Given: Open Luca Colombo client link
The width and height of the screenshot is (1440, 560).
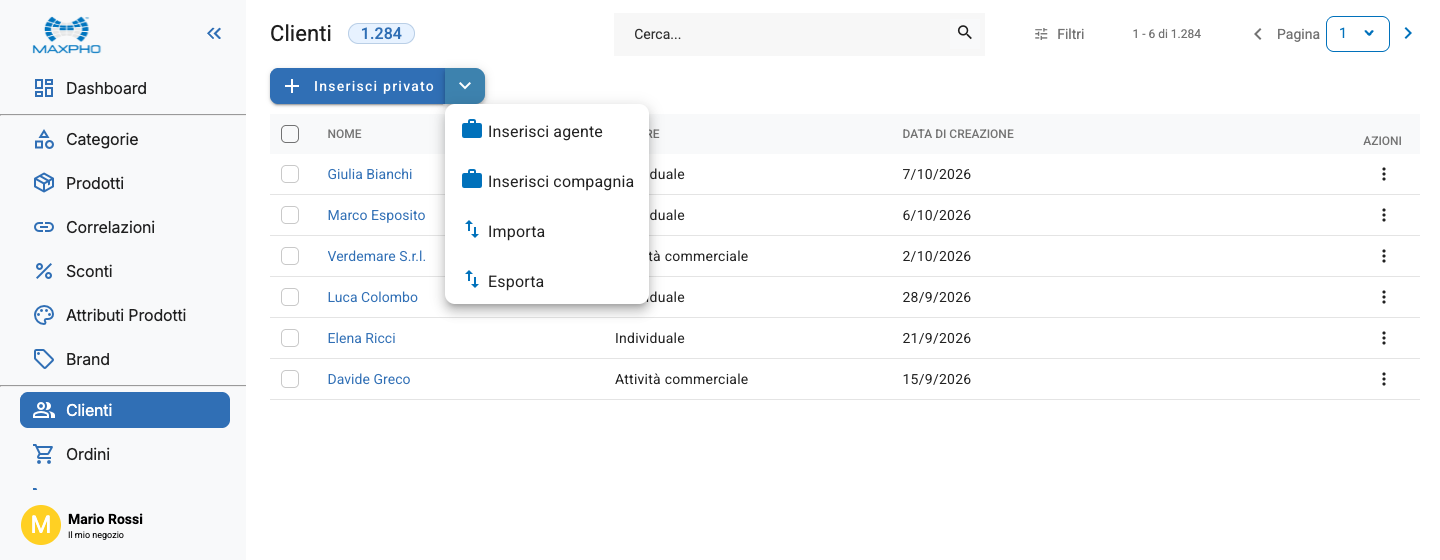Looking at the screenshot, I should (x=373, y=297).
